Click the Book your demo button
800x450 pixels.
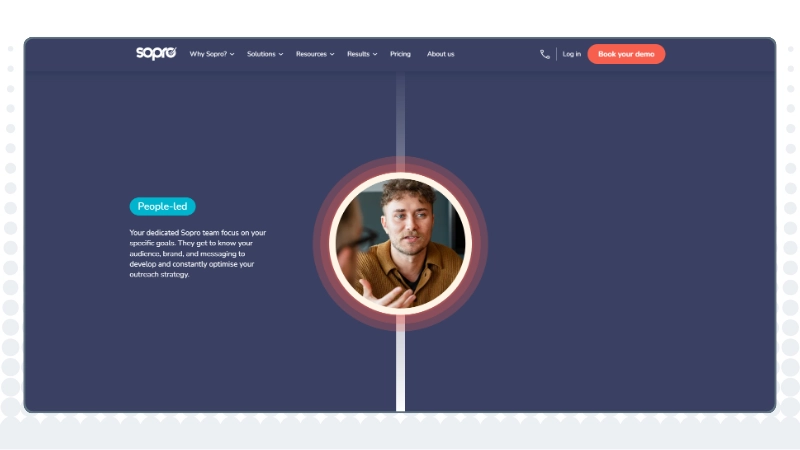(626, 54)
